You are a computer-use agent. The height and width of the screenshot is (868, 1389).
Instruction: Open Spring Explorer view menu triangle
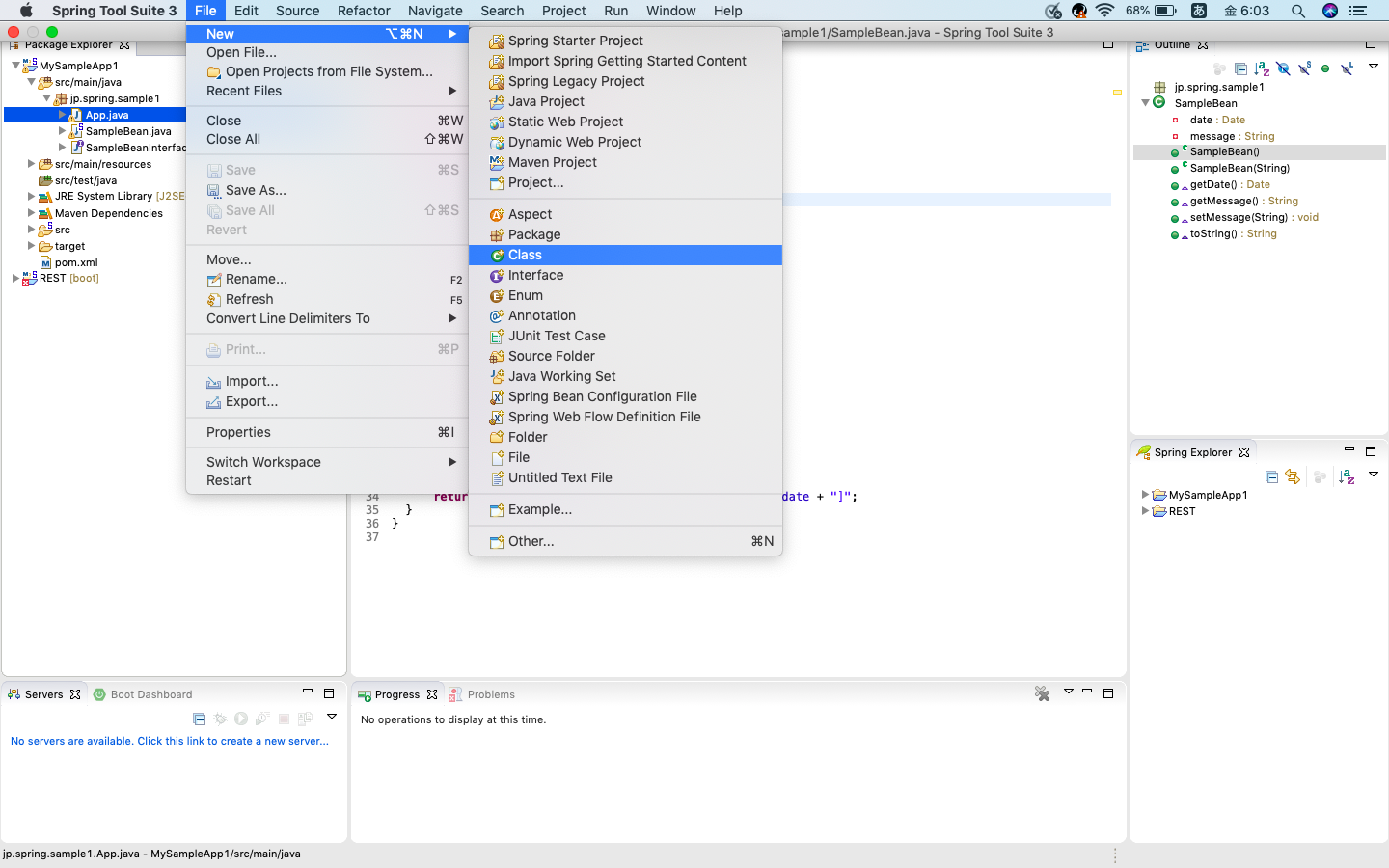(1374, 475)
